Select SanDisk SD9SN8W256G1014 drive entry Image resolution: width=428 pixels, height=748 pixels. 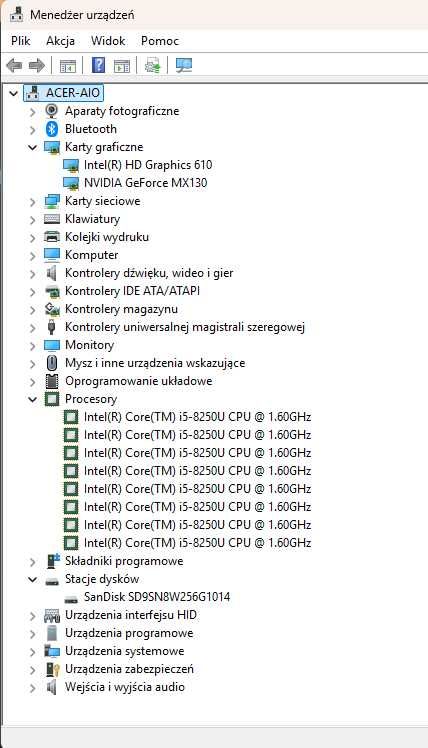pos(157,597)
